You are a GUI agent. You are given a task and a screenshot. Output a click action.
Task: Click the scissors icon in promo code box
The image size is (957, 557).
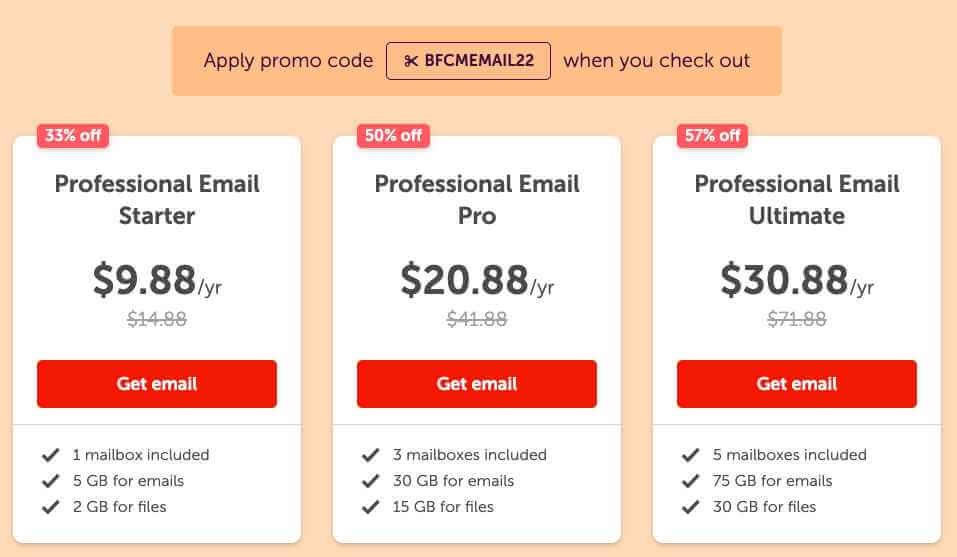(411, 60)
